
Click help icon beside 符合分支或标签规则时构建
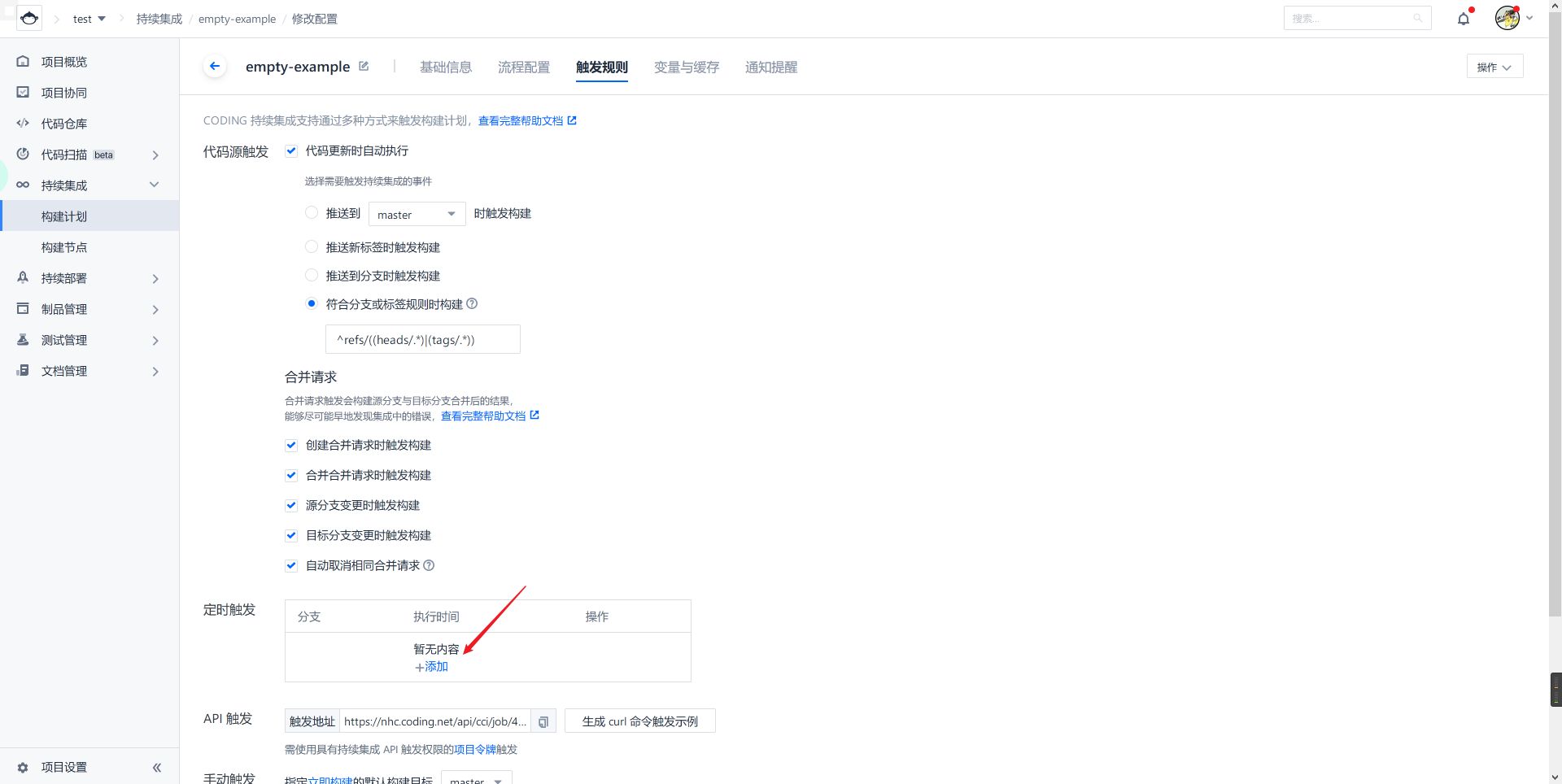(x=472, y=304)
